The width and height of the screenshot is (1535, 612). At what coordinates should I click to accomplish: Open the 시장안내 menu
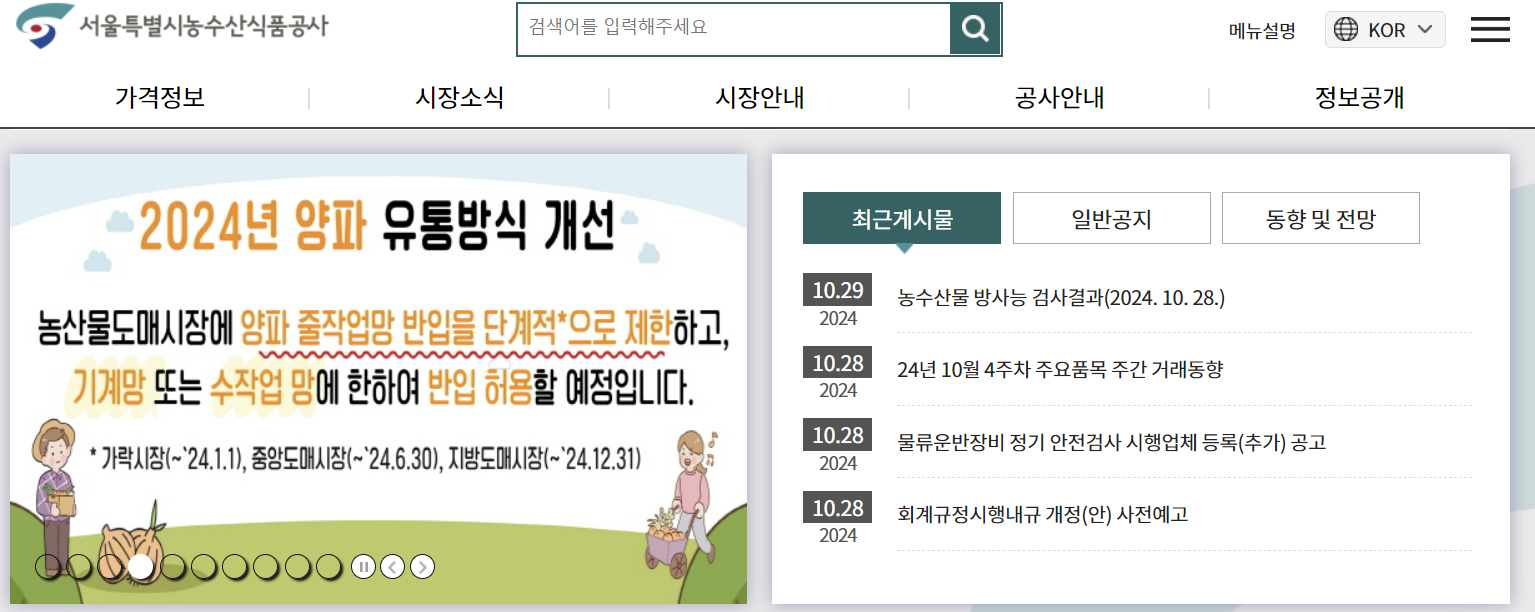pos(760,98)
